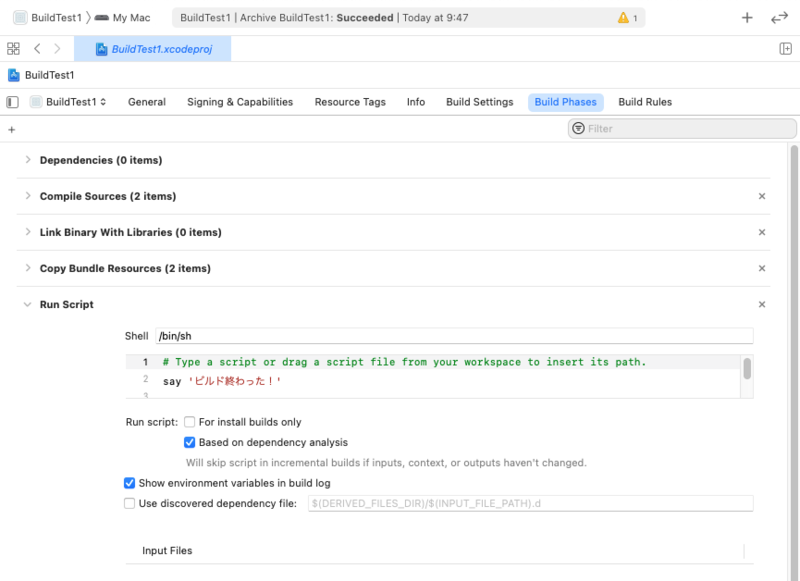Click script line 2 with say command
This screenshot has height=581, width=800.
(x=221, y=381)
